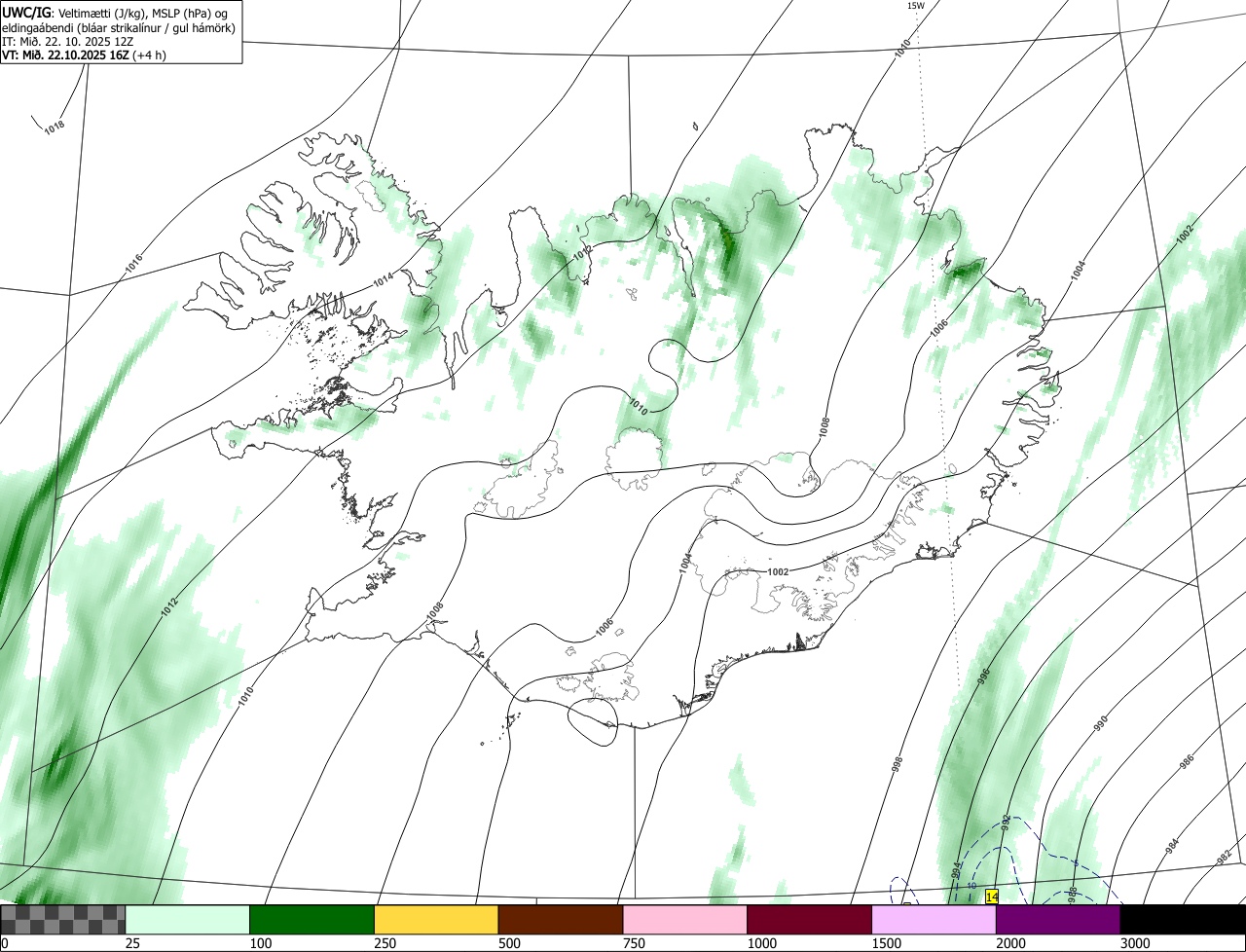Select the yellow 250–500 legend swatch
The image size is (1246, 952).
click(x=436, y=920)
